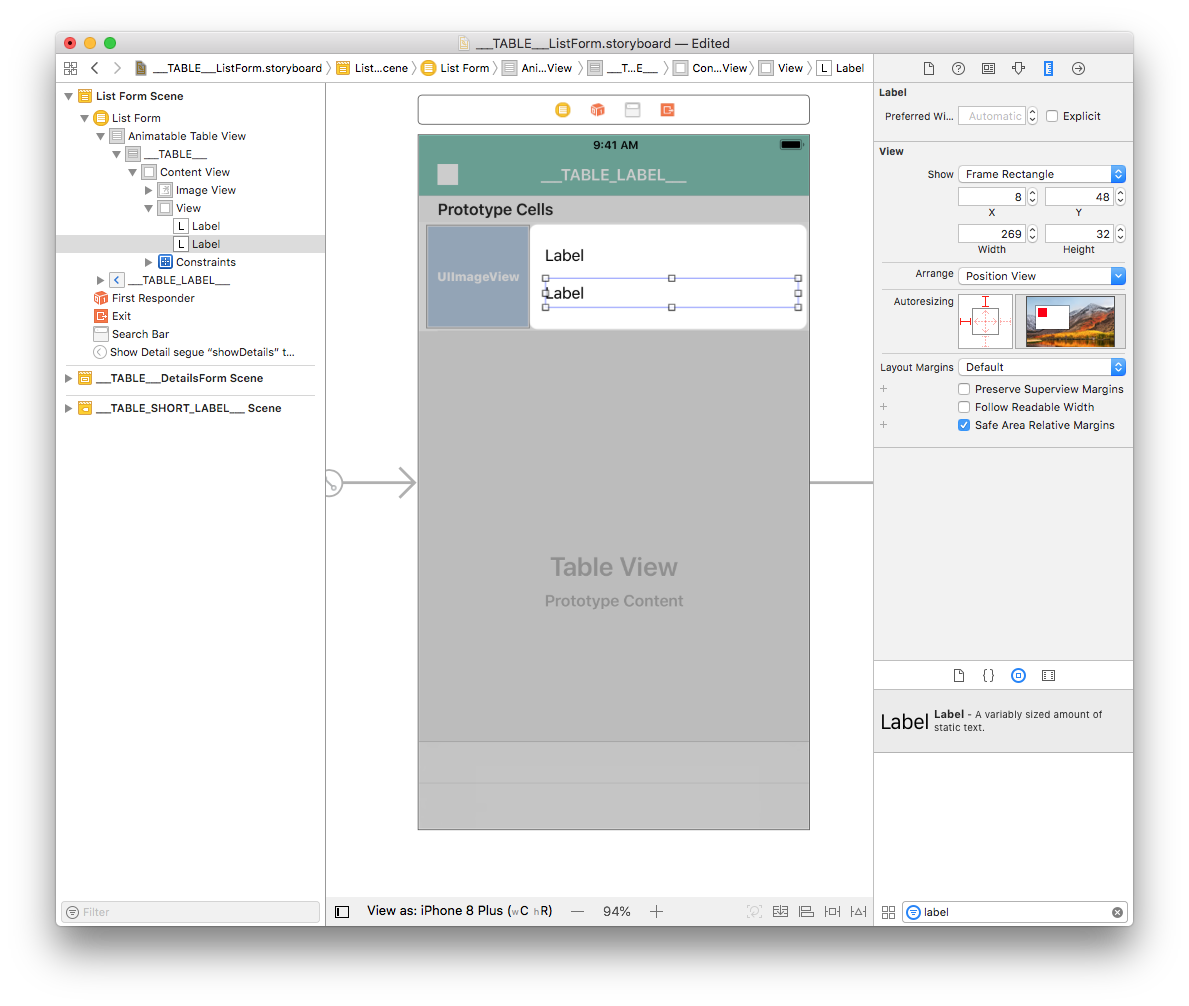This screenshot has width=1189, height=1006.
Task: Open the related items grid menu
Action: coord(71,68)
